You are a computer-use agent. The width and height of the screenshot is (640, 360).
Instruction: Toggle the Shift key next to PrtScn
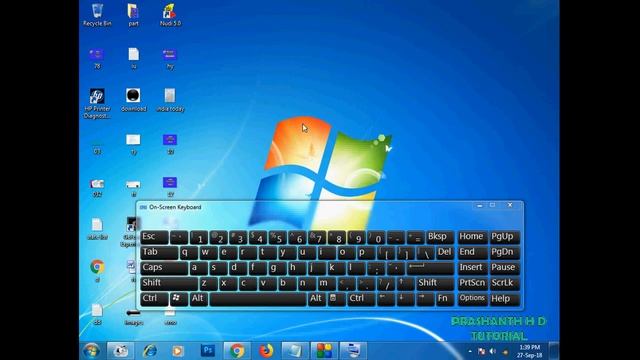coord(435,283)
